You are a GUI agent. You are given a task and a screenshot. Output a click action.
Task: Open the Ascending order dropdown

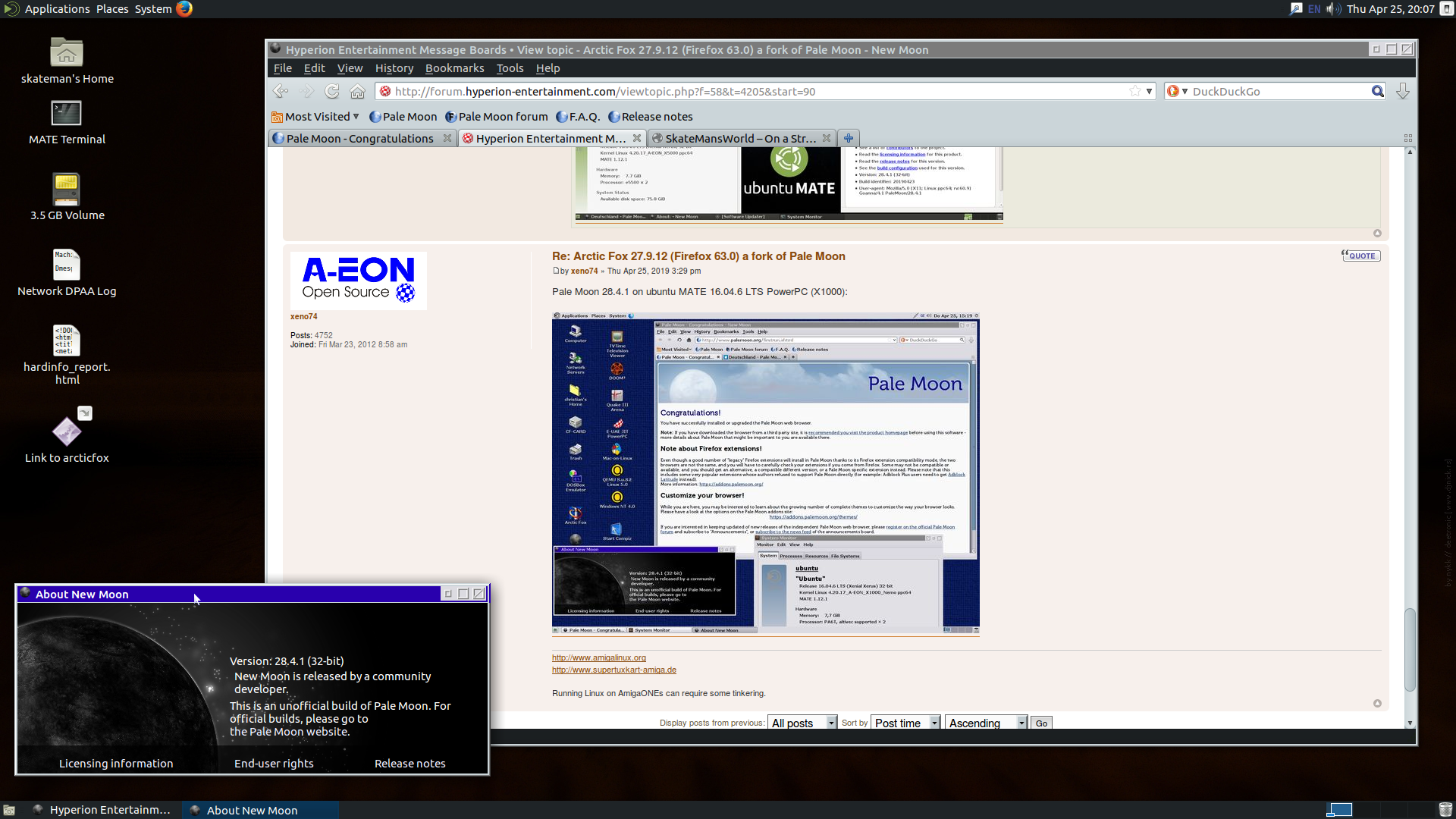point(987,723)
